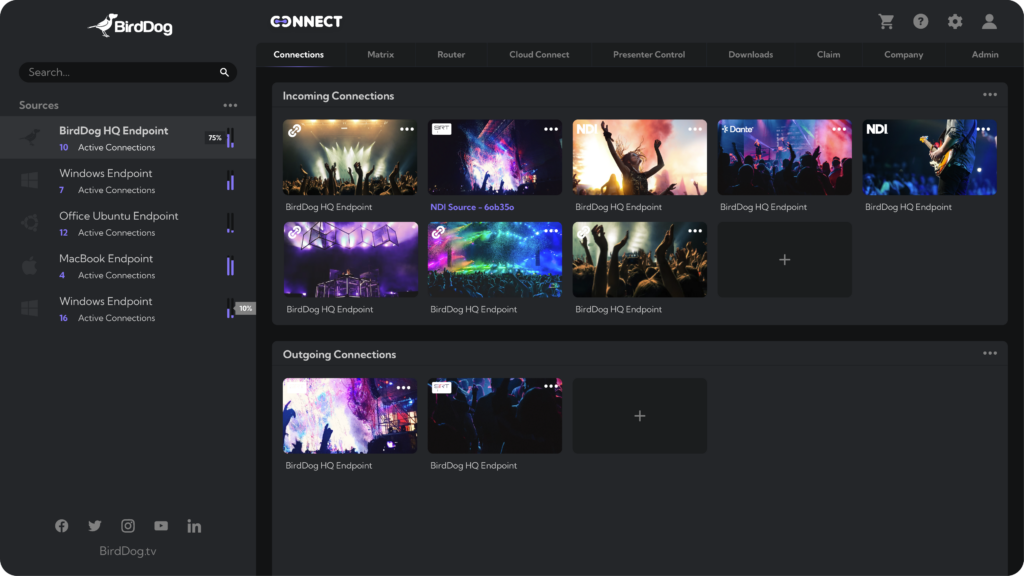Click the Instagram icon in sidebar footer
The width and height of the screenshot is (1024, 576).
click(128, 526)
